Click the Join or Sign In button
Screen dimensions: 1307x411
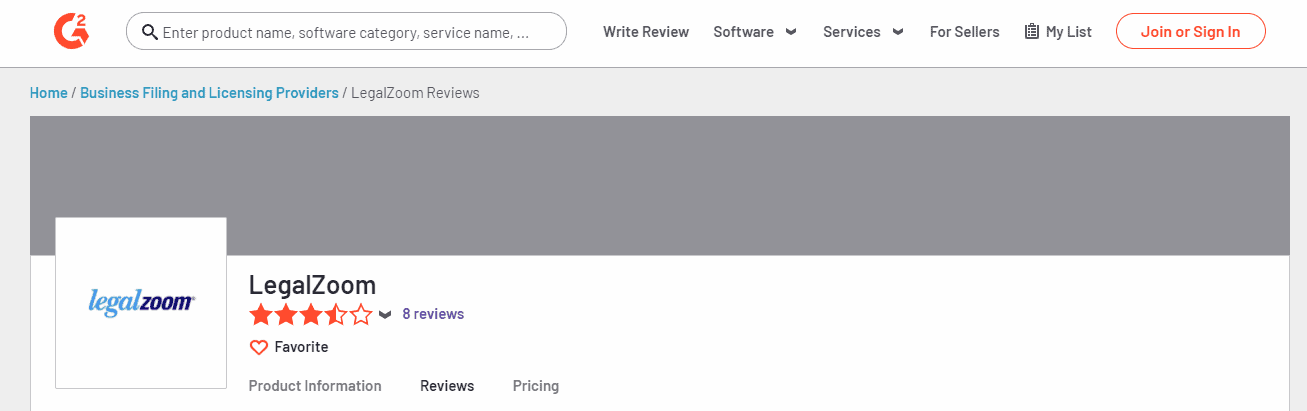coord(1190,31)
